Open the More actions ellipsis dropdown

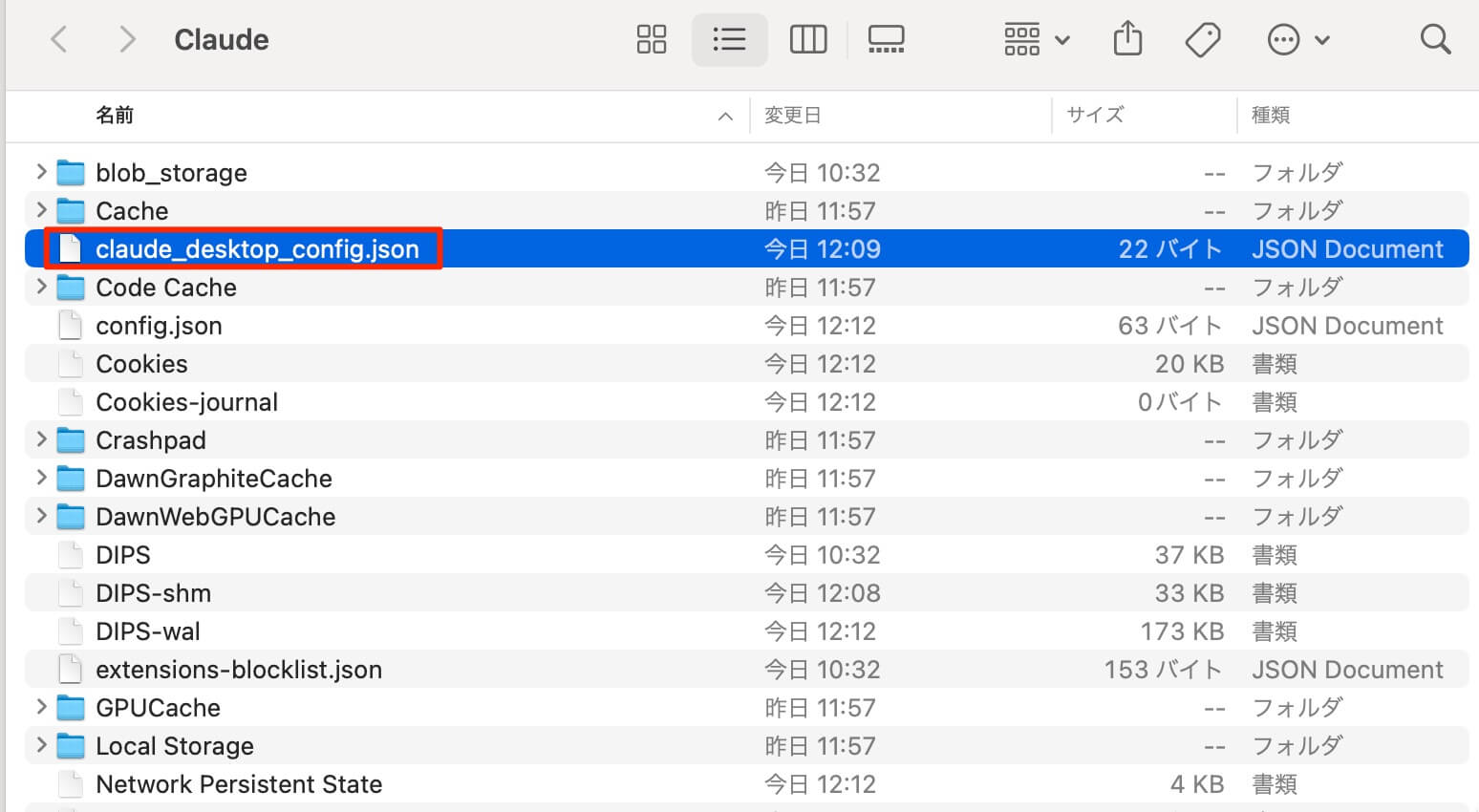[1297, 40]
